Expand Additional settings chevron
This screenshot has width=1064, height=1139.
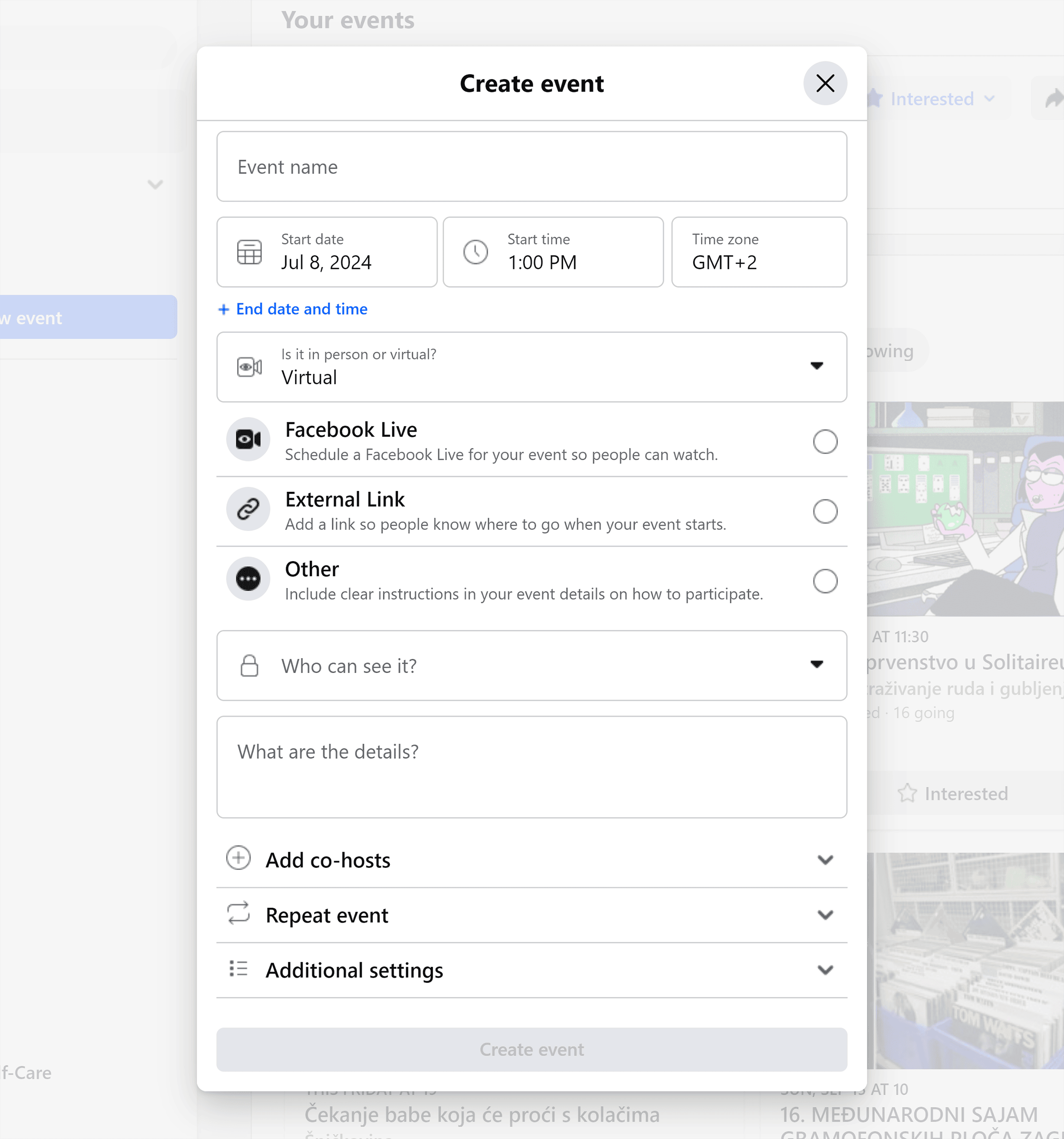[x=825, y=970]
